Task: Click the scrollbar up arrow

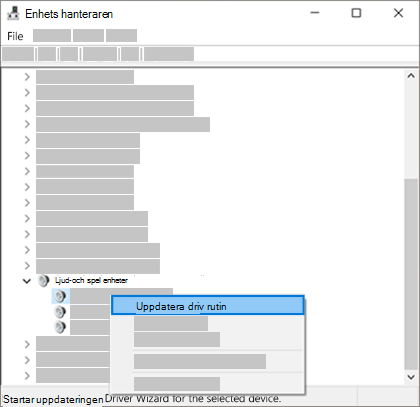Action: [411, 76]
